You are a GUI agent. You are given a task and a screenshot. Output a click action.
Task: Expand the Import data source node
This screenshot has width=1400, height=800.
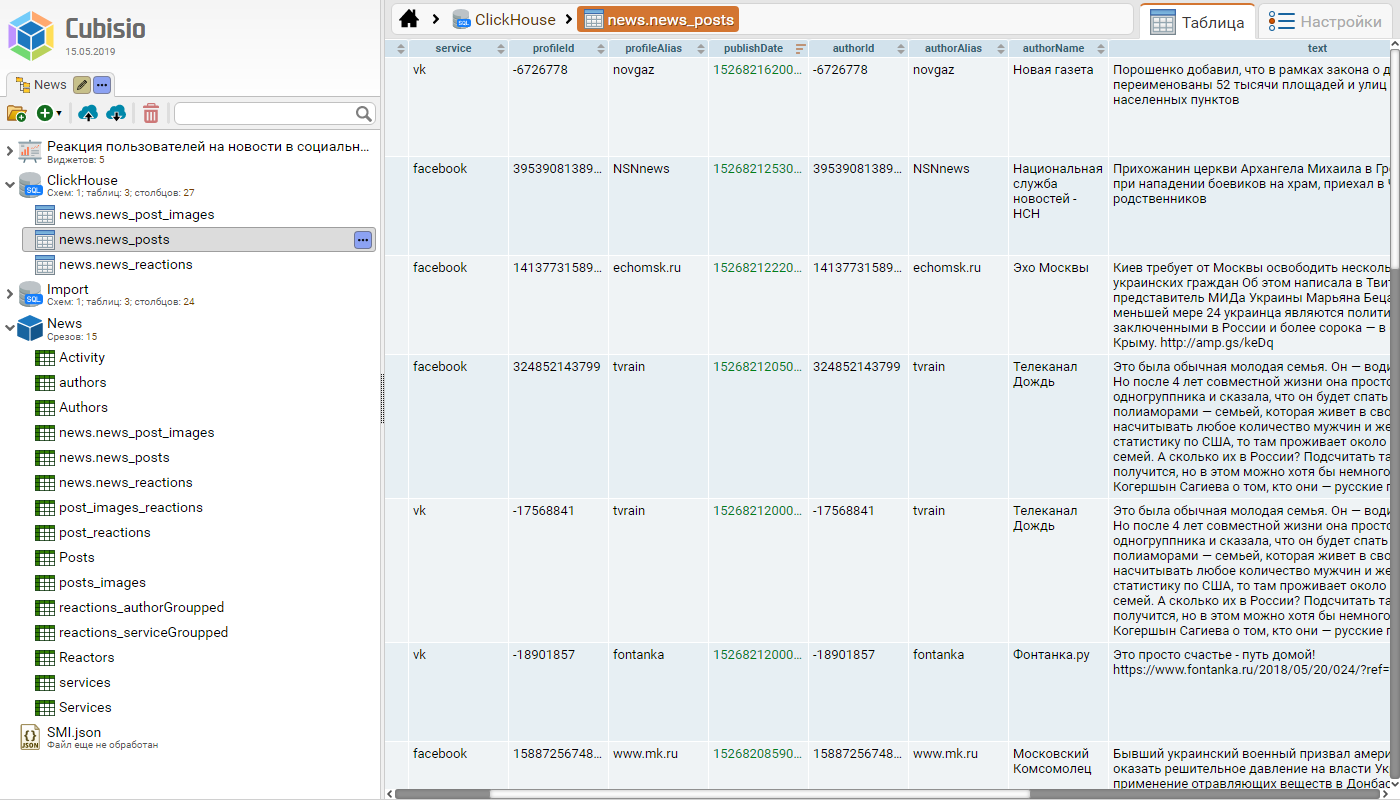coord(10,294)
